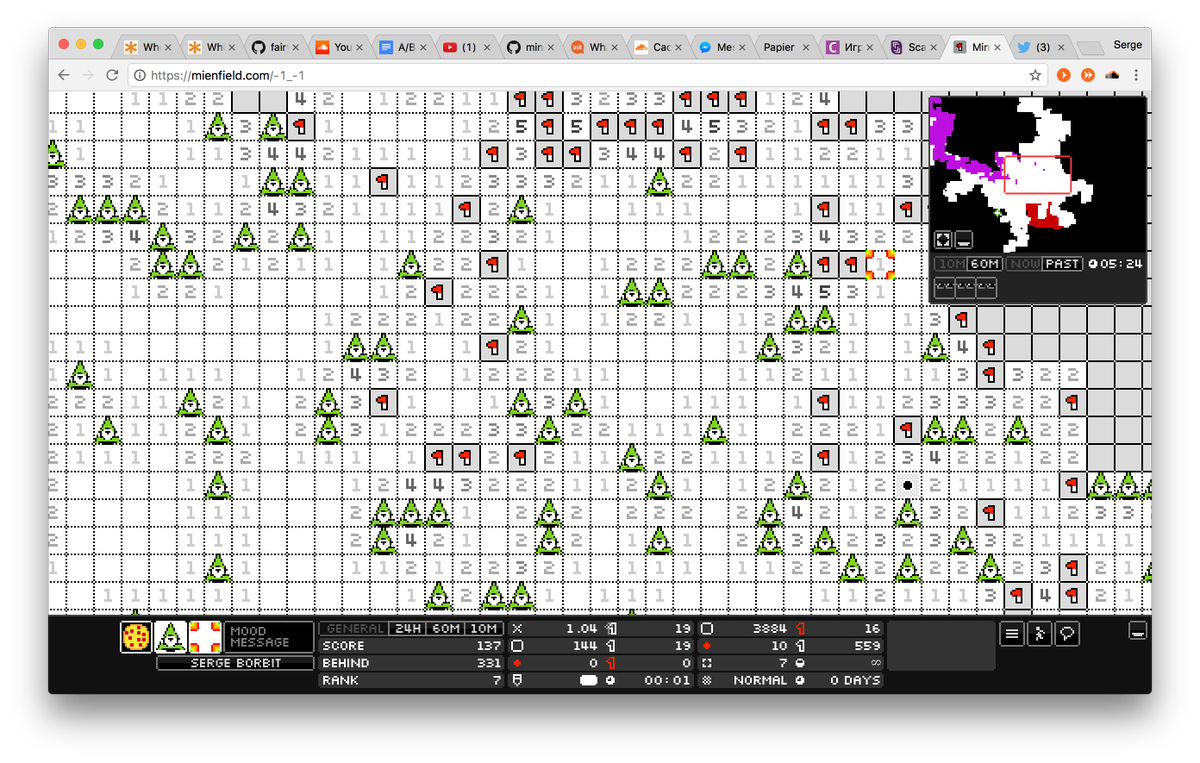Click the running figure icon
Viewport: 1200px width, 763px height.
[1040, 634]
